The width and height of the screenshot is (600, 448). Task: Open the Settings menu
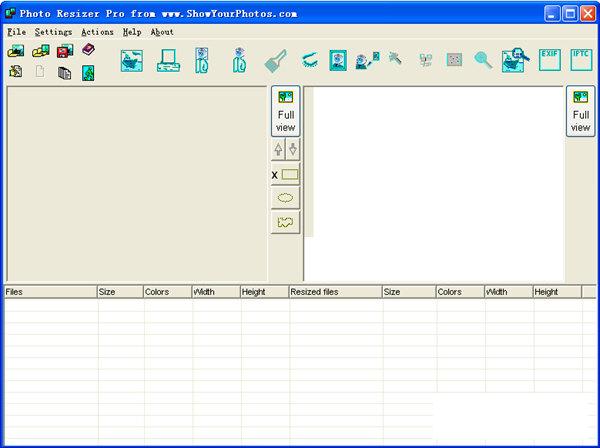tap(53, 32)
